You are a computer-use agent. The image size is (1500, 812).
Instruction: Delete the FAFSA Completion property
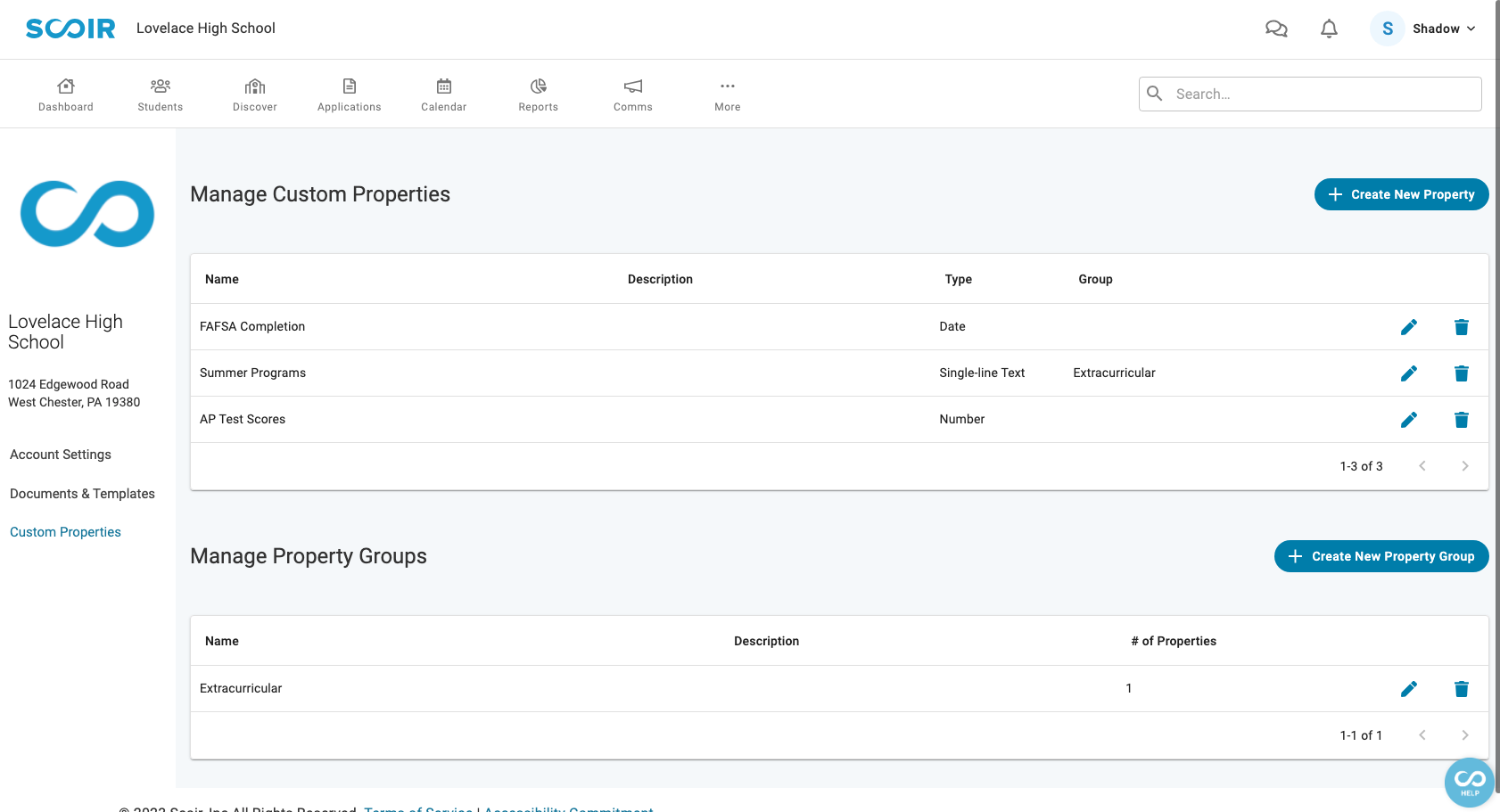pos(1461,327)
